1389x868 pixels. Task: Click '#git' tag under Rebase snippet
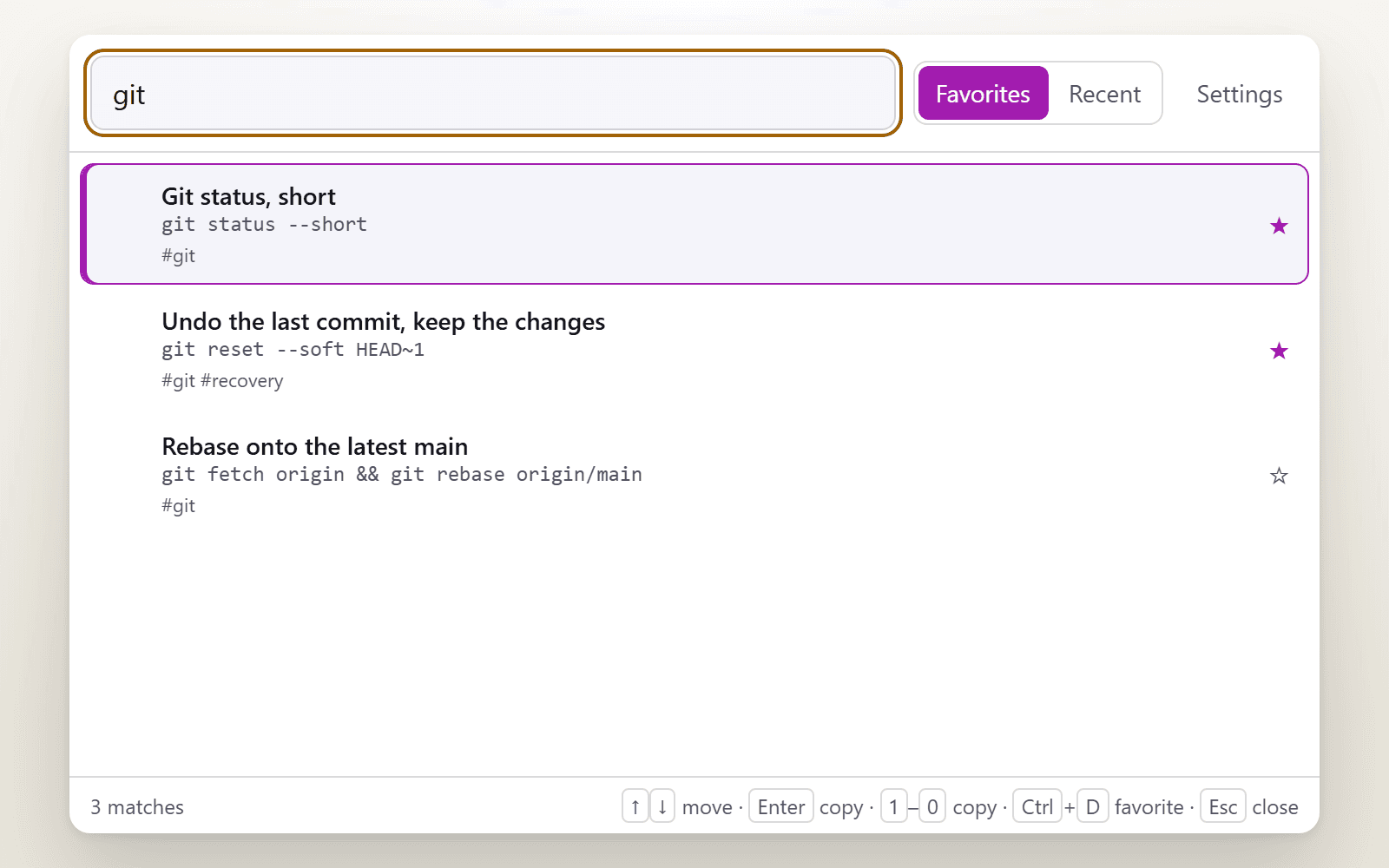coord(178,506)
